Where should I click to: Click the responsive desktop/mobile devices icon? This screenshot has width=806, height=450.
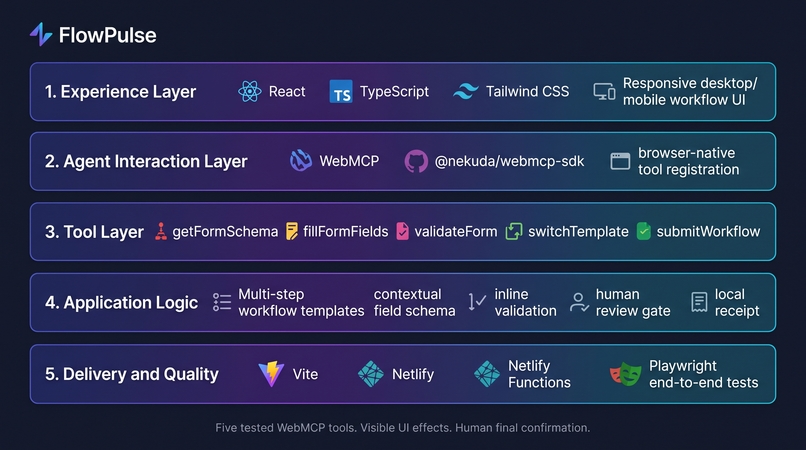click(x=604, y=92)
